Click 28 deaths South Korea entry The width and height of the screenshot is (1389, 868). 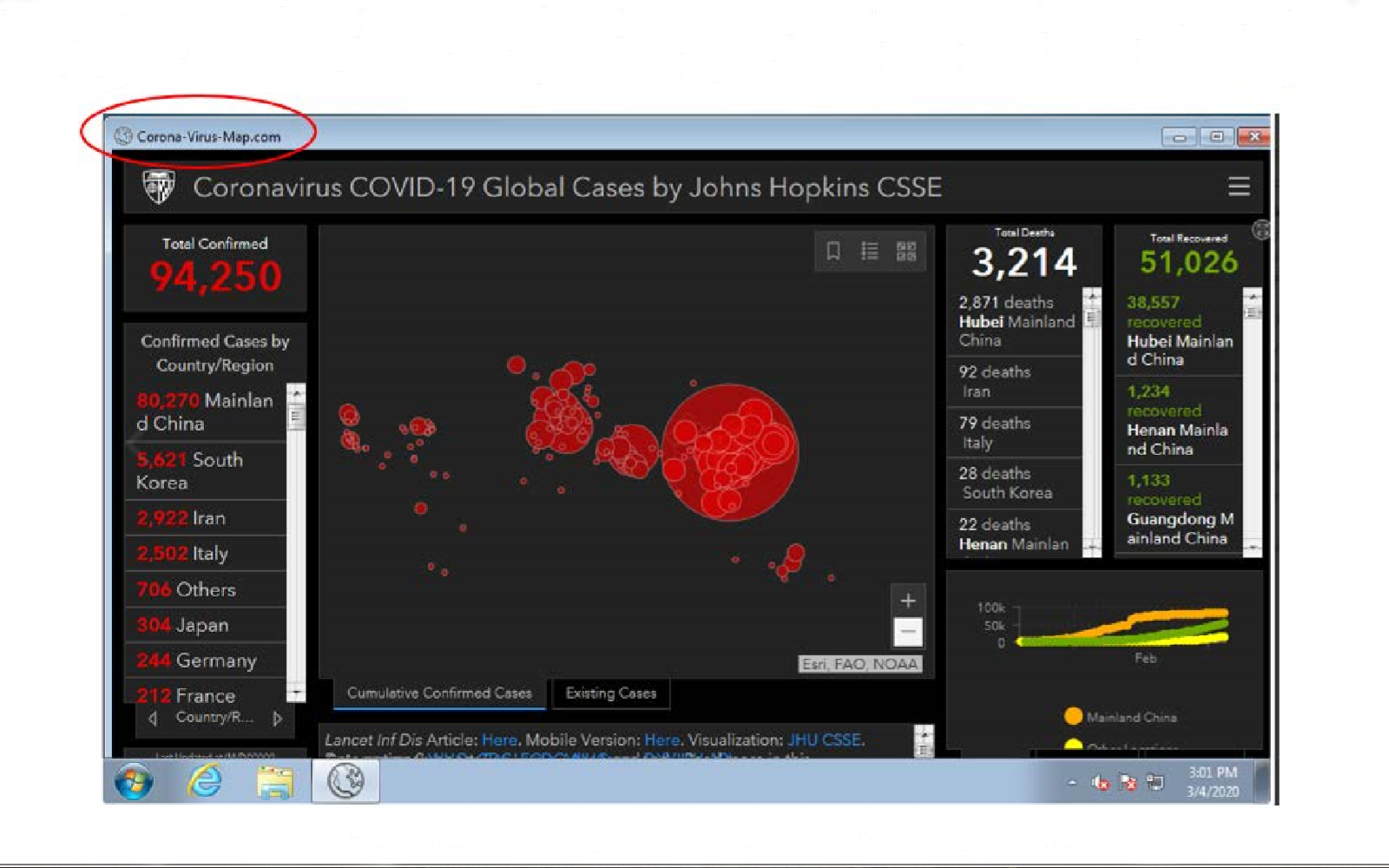(x=1016, y=483)
